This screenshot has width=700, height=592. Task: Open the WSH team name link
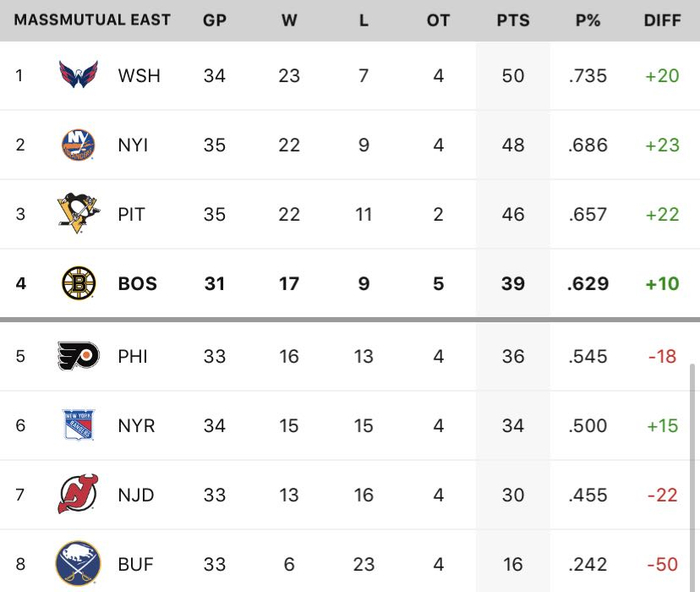pyautogui.click(x=139, y=76)
